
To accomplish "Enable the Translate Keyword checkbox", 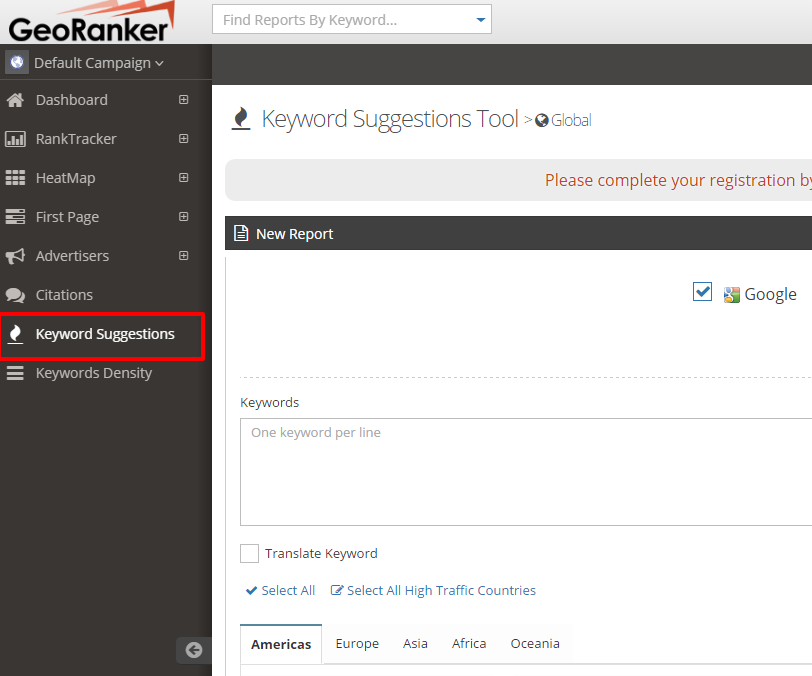I will coord(249,553).
